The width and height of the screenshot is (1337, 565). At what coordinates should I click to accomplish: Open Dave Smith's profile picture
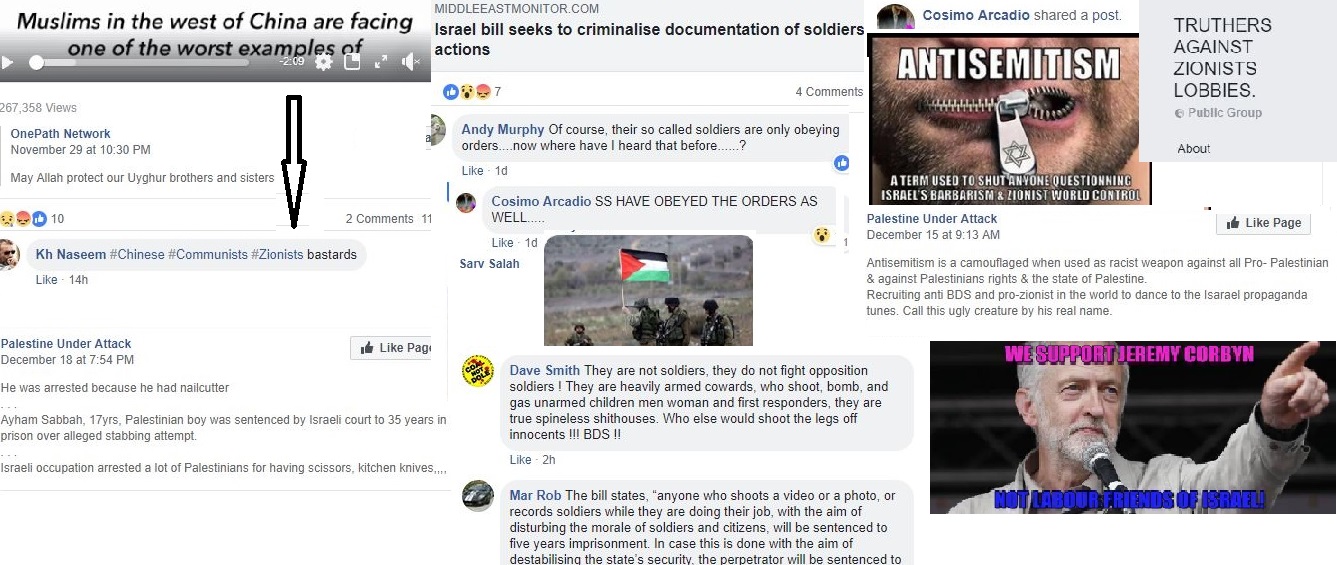[x=477, y=371]
